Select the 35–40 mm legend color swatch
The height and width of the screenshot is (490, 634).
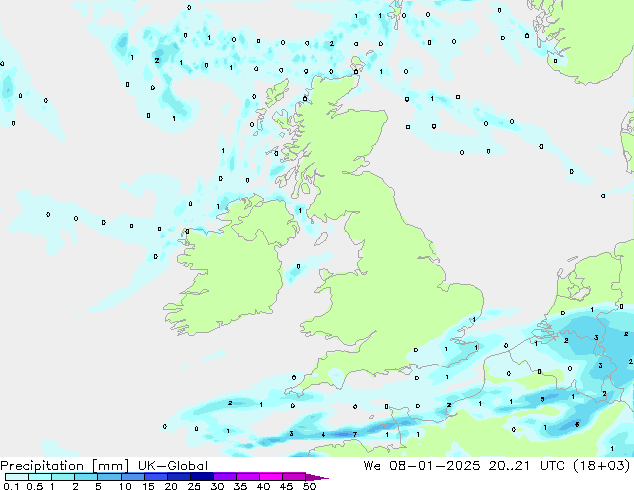(x=247, y=477)
